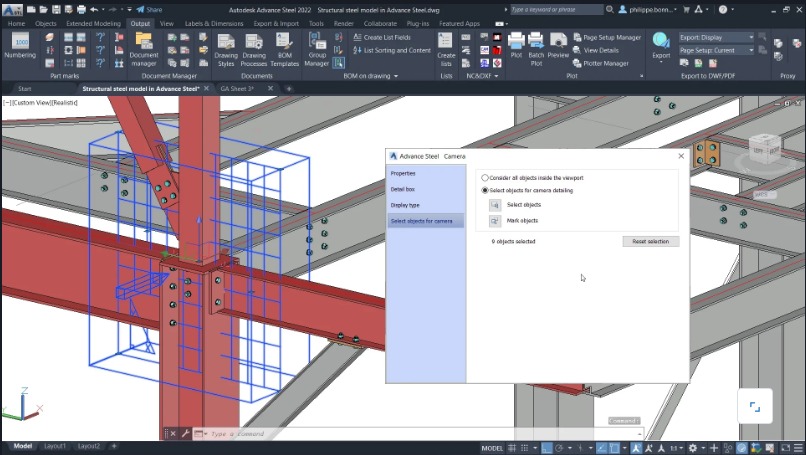Open View Details in Plot panel
The width and height of the screenshot is (806, 455).
[596, 50]
